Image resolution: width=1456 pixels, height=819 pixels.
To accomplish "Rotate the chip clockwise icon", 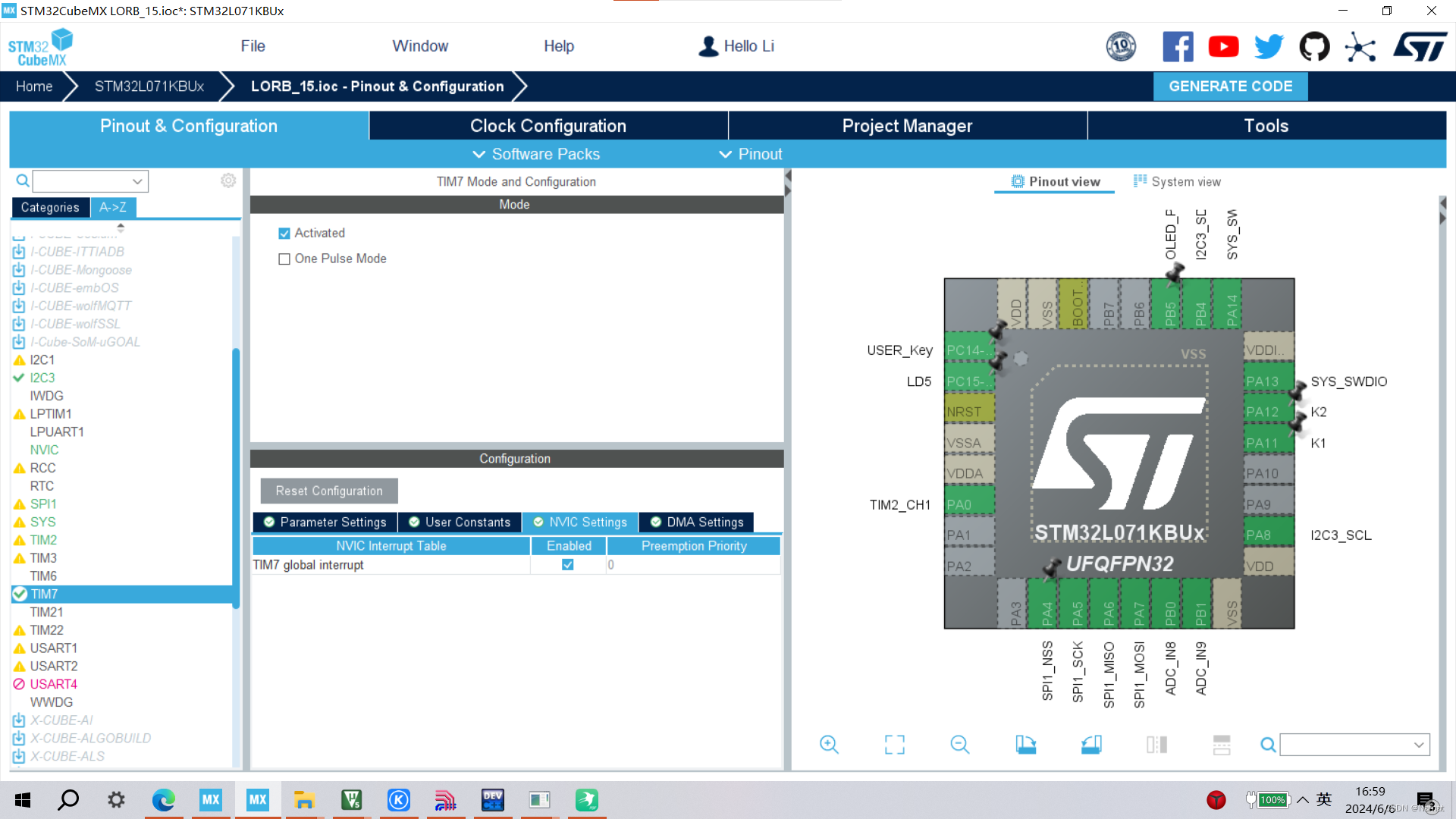I will [1026, 745].
